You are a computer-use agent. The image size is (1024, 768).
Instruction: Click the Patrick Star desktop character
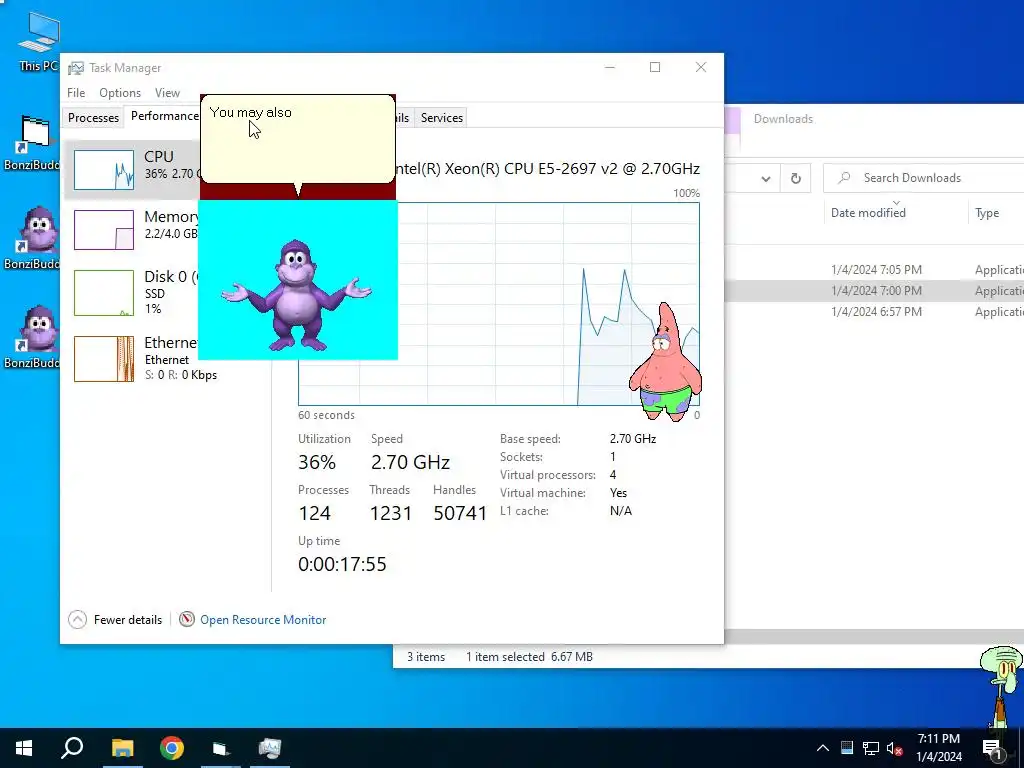(665, 361)
